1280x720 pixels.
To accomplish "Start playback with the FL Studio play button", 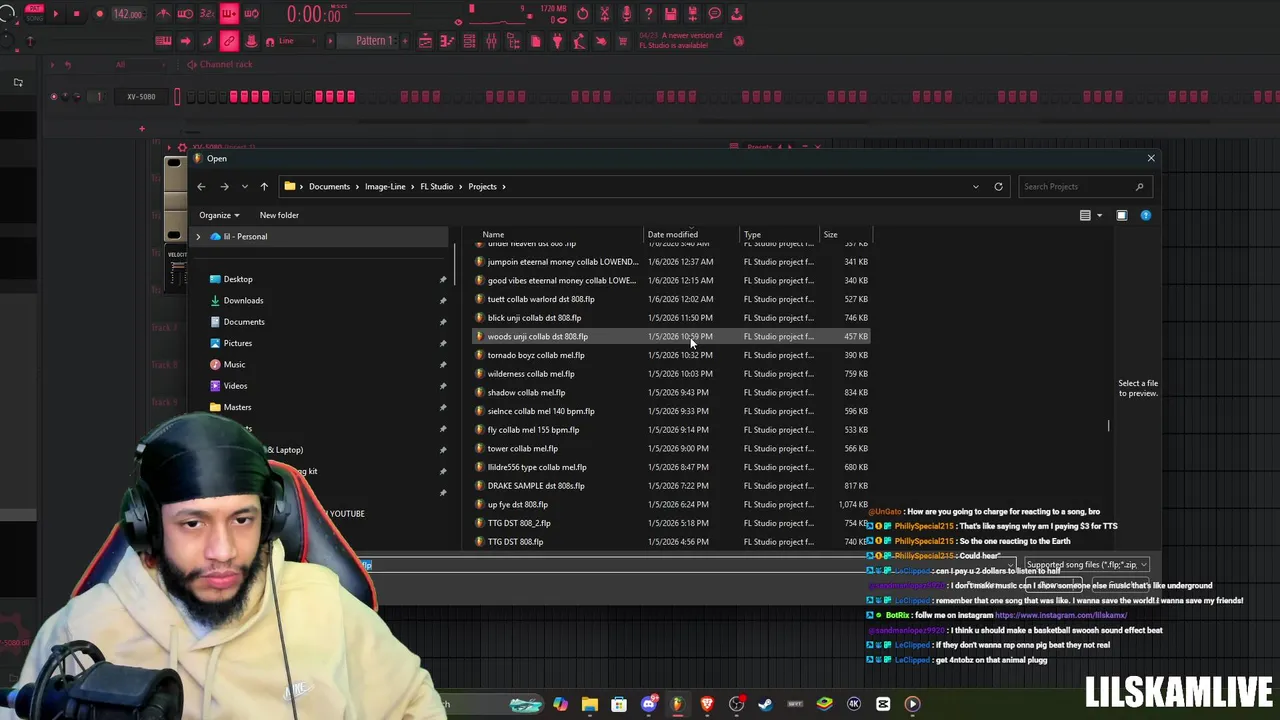I will 54,14.
